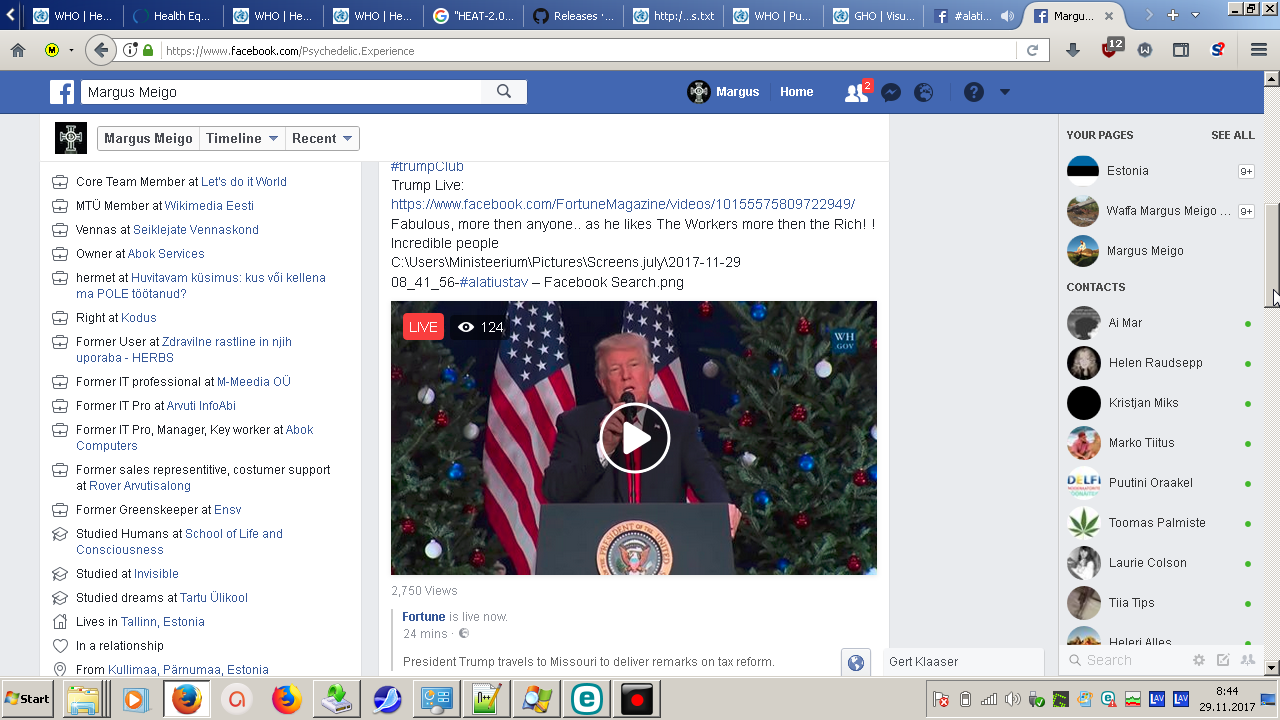Mute the #alati Facebook tab audio
This screenshot has height=720, width=1280.
pos(1007,16)
